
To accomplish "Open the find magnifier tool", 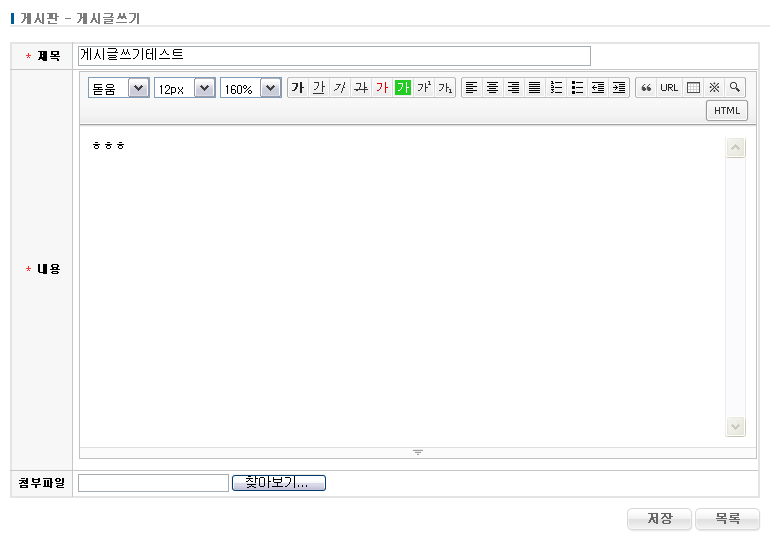I will tap(735, 88).
